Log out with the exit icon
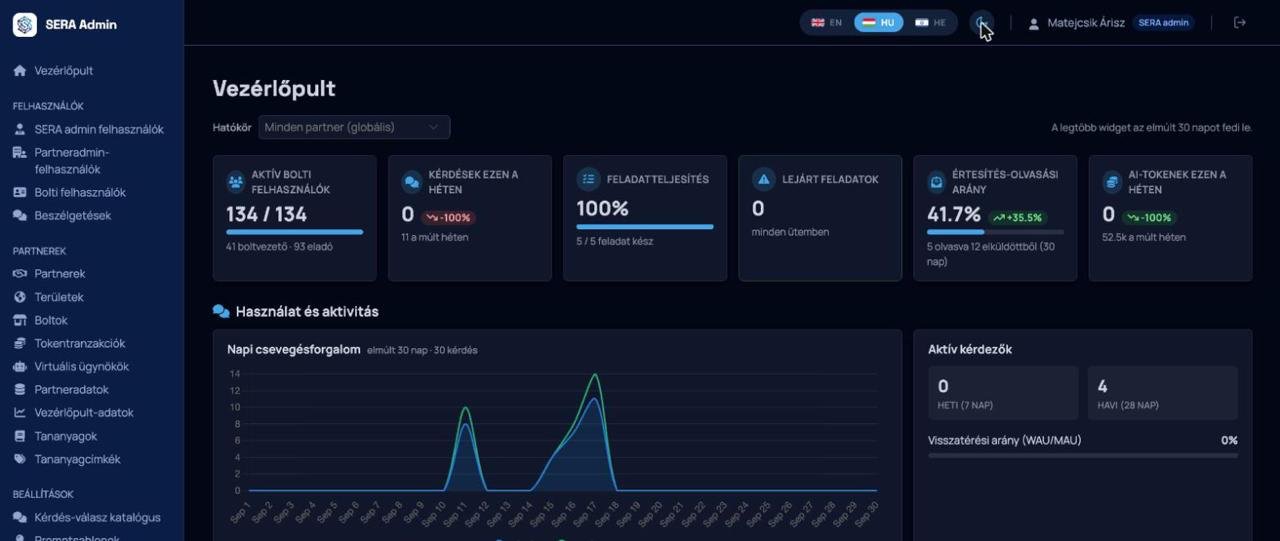Screen dimensions: 1280x541 click(1240, 22)
